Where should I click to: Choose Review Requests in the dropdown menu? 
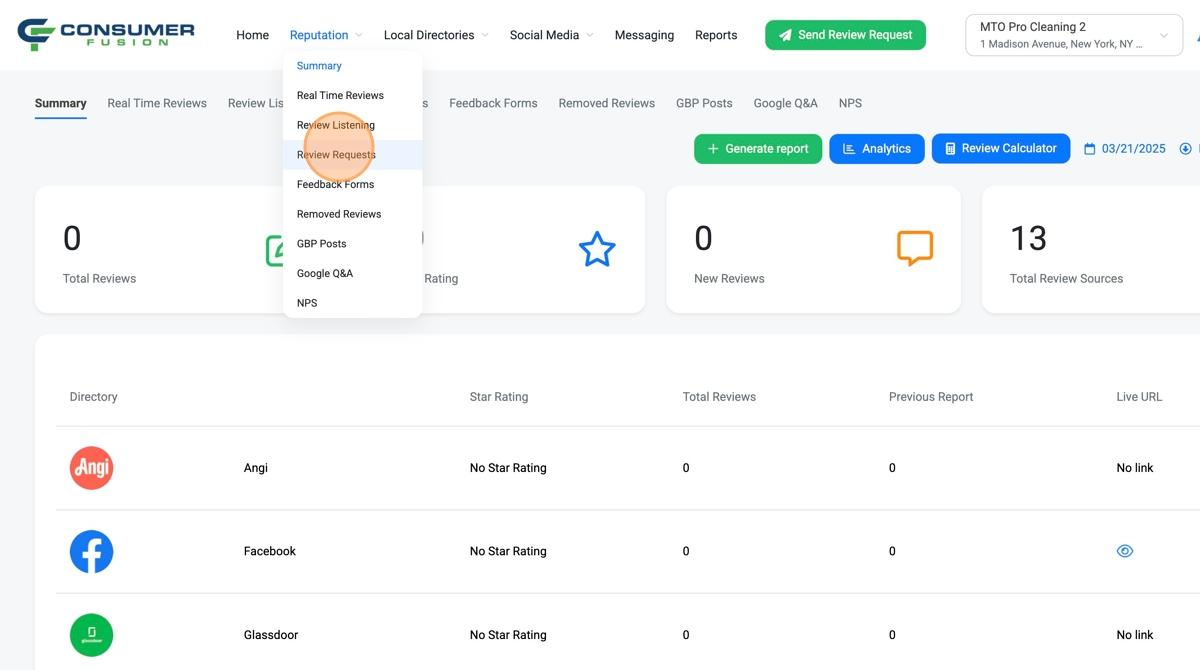(x=352, y=155)
